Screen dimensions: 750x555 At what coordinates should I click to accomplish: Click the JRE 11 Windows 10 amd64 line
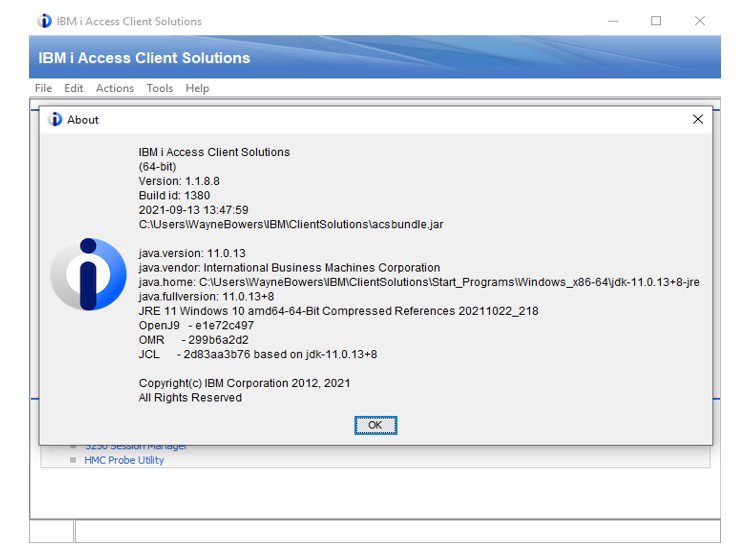339,311
